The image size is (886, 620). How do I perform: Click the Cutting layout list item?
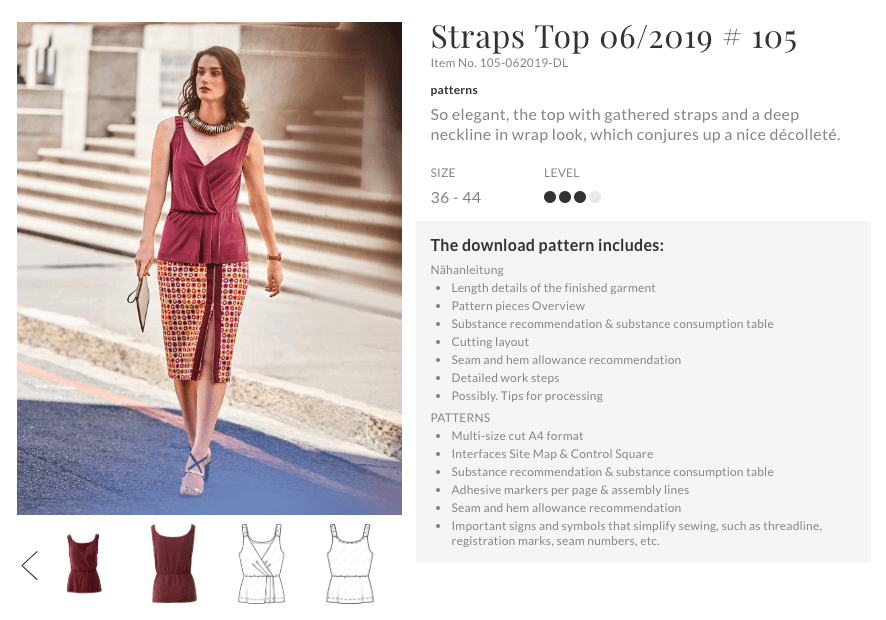click(x=490, y=342)
